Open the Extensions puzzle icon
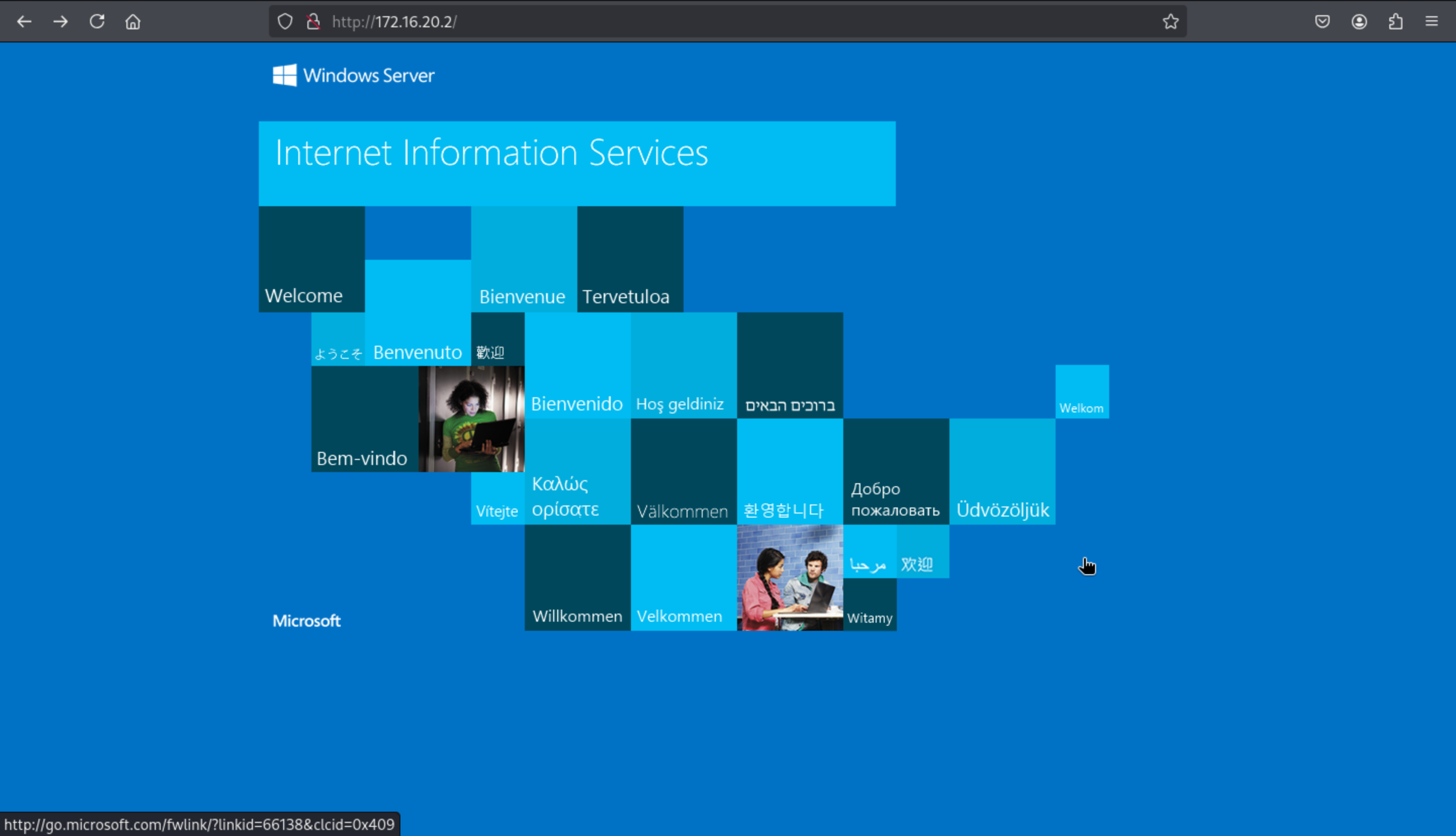The height and width of the screenshot is (836, 1456). coord(1396,22)
